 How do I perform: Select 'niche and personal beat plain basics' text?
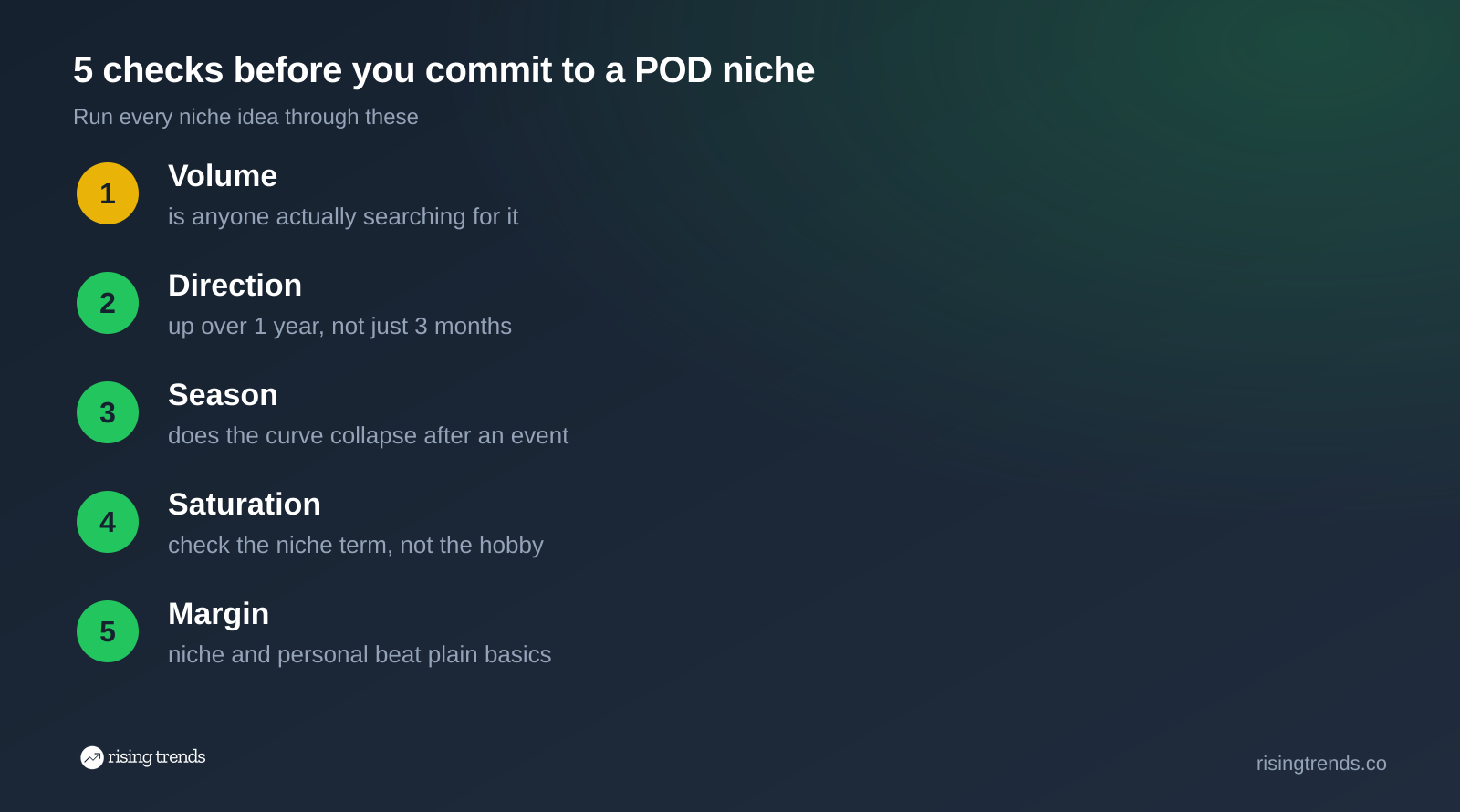tap(360, 655)
